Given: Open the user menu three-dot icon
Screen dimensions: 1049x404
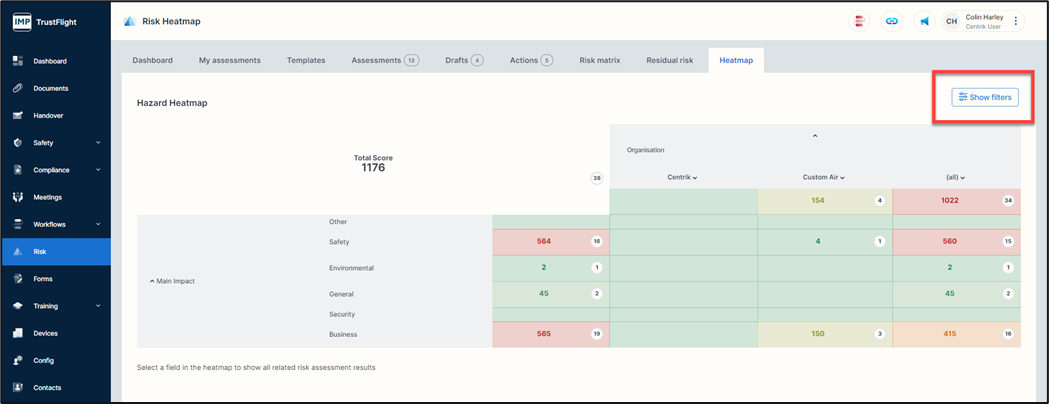Looking at the screenshot, I should tap(1016, 21).
